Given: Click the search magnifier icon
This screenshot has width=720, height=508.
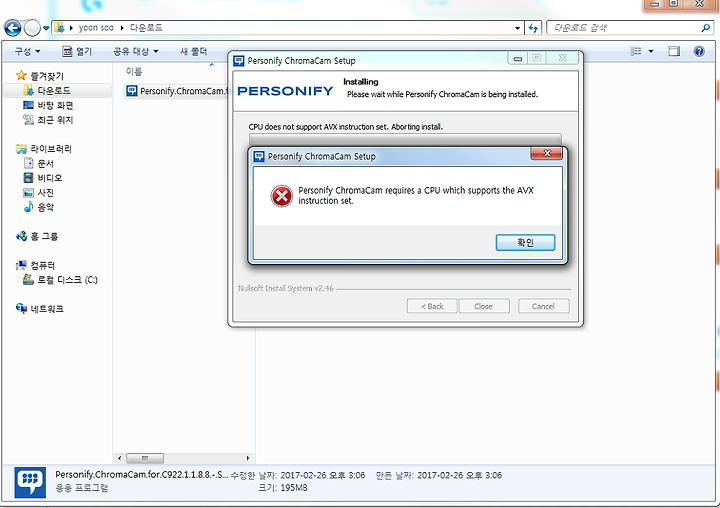Looking at the screenshot, I should tap(705, 28).
